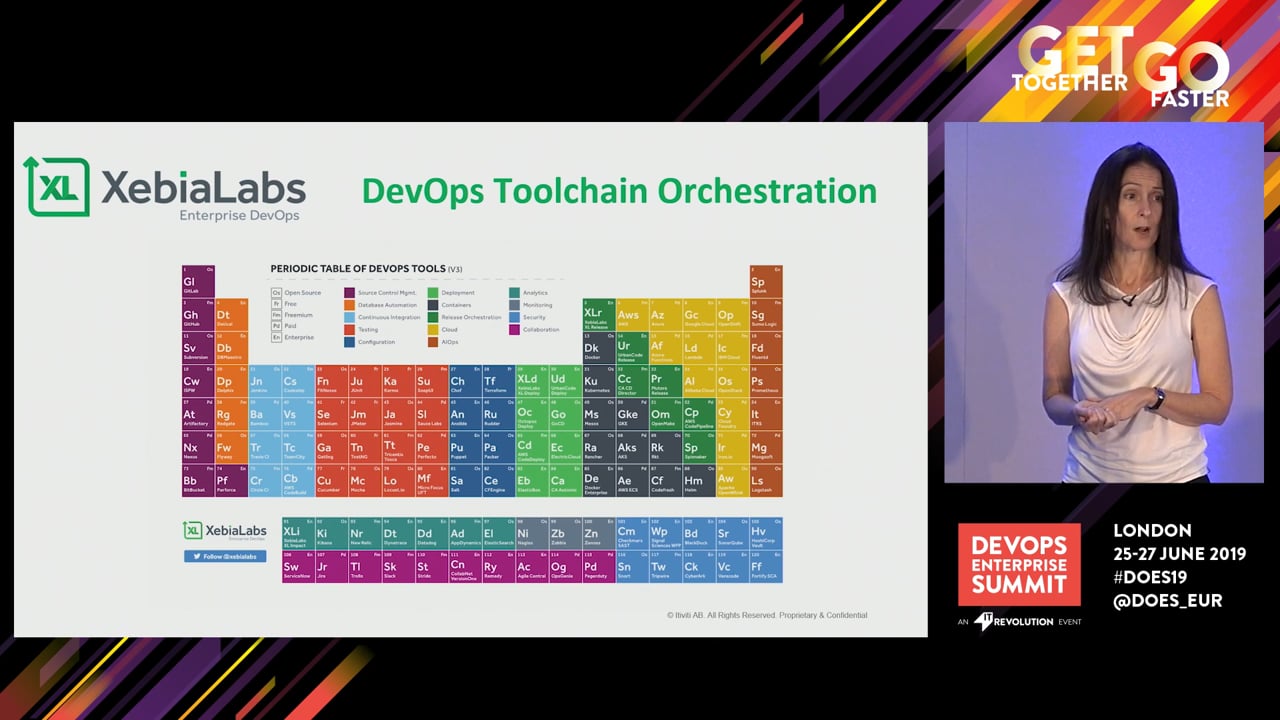
Task: Select the Gl GitLab cell
Action: pos(198,281)
